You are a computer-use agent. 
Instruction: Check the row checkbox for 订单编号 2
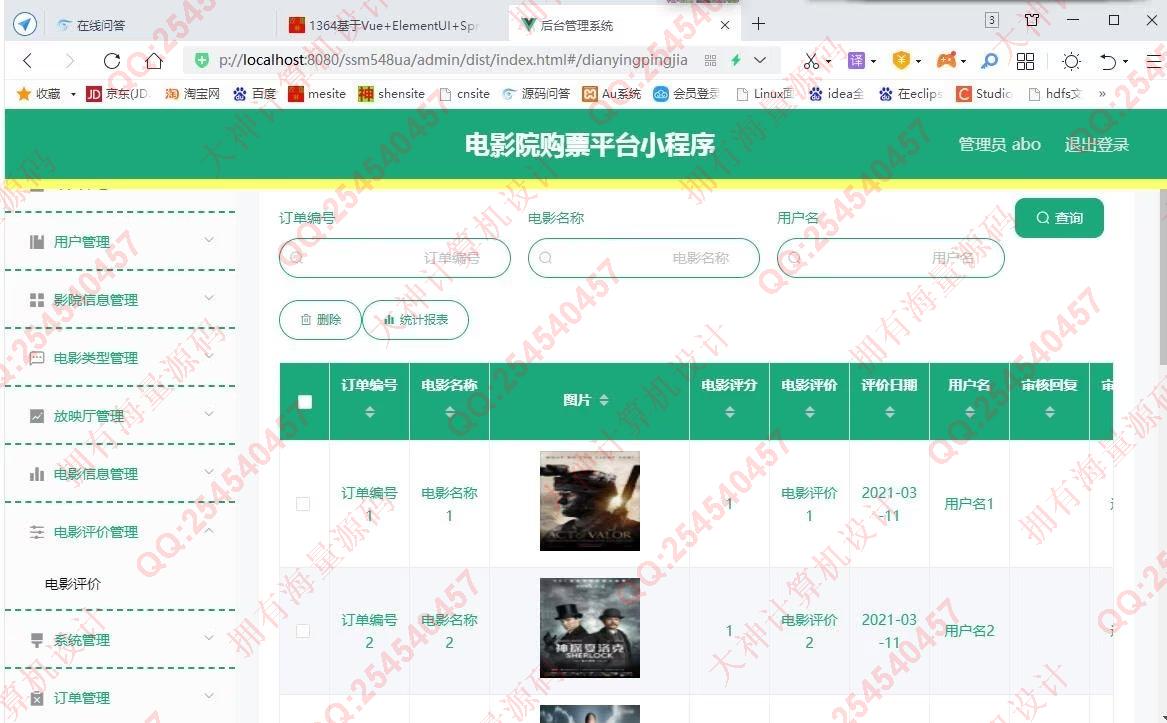[303, 631]
